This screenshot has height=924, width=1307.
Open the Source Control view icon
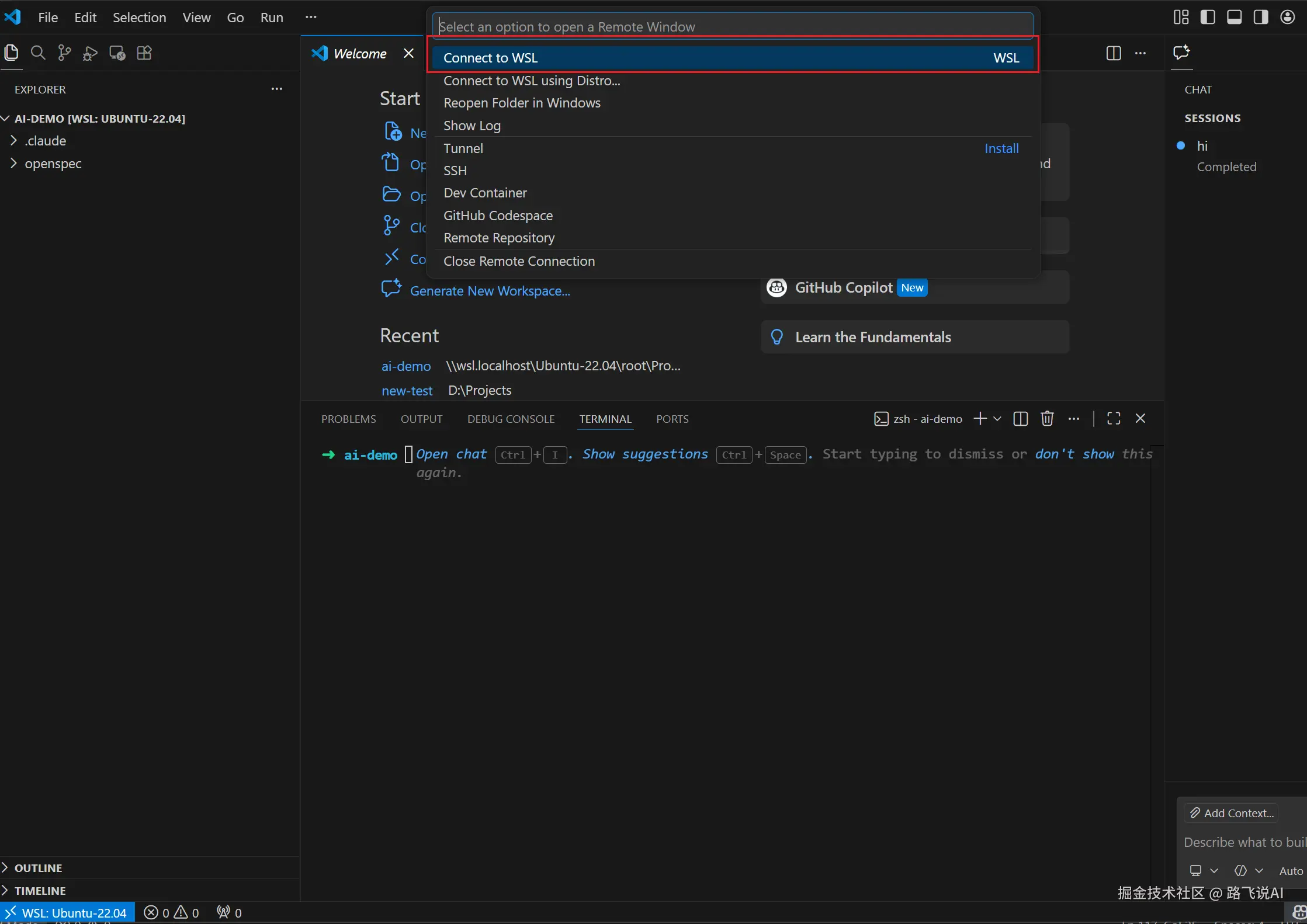64,53
